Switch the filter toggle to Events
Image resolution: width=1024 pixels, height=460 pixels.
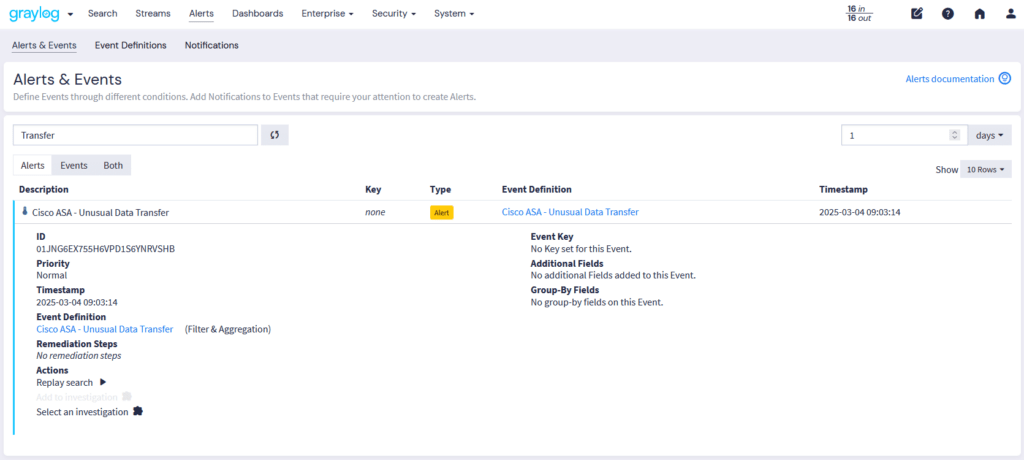pos(74,165)
